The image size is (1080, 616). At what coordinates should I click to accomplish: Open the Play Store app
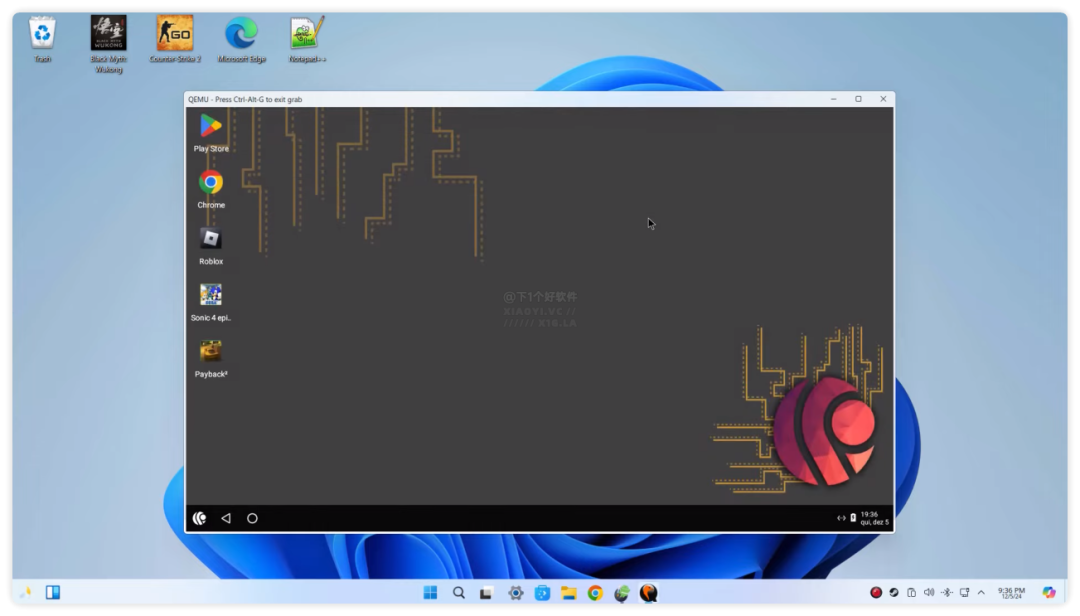211,126
